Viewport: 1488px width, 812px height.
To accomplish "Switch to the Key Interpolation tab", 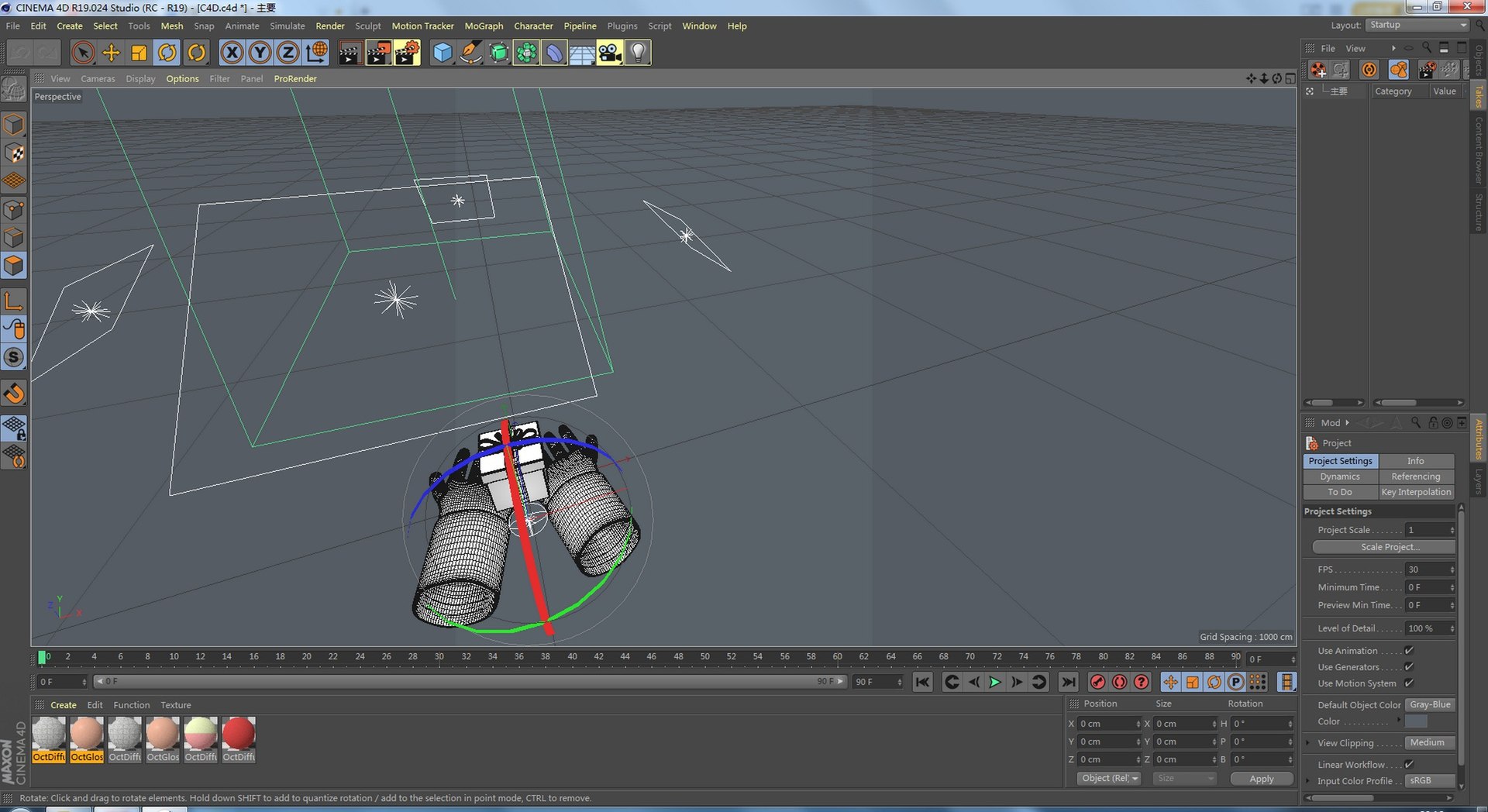I will coord(1416,492).
